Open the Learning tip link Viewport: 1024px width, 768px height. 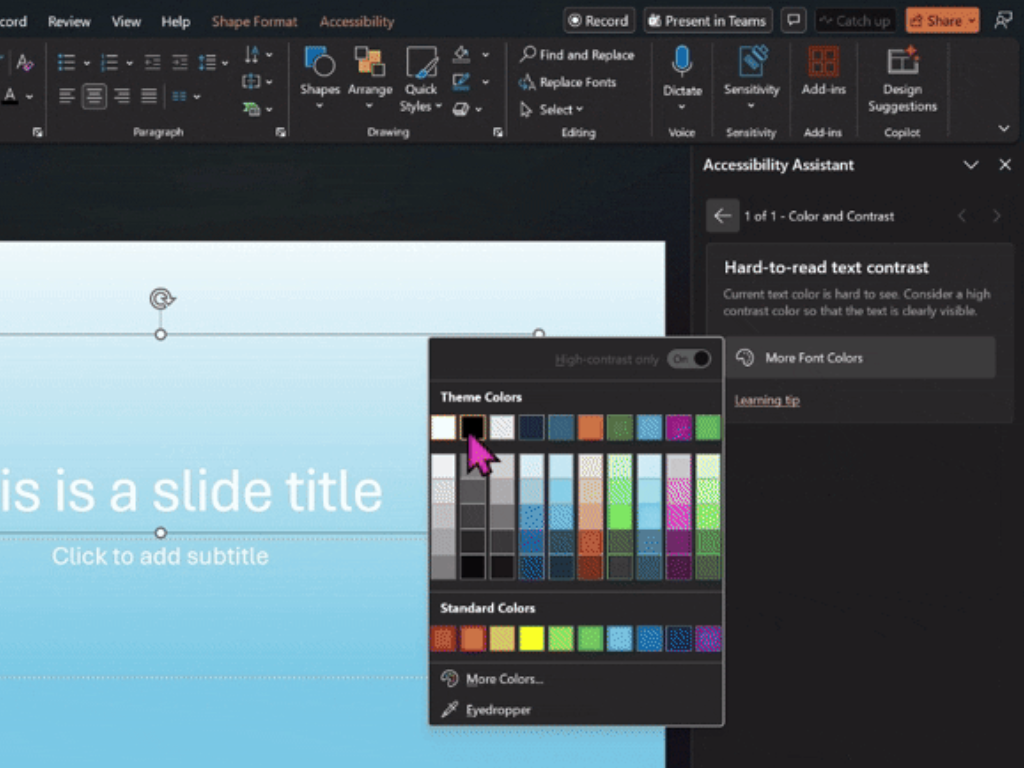click(x=766, y=399)
